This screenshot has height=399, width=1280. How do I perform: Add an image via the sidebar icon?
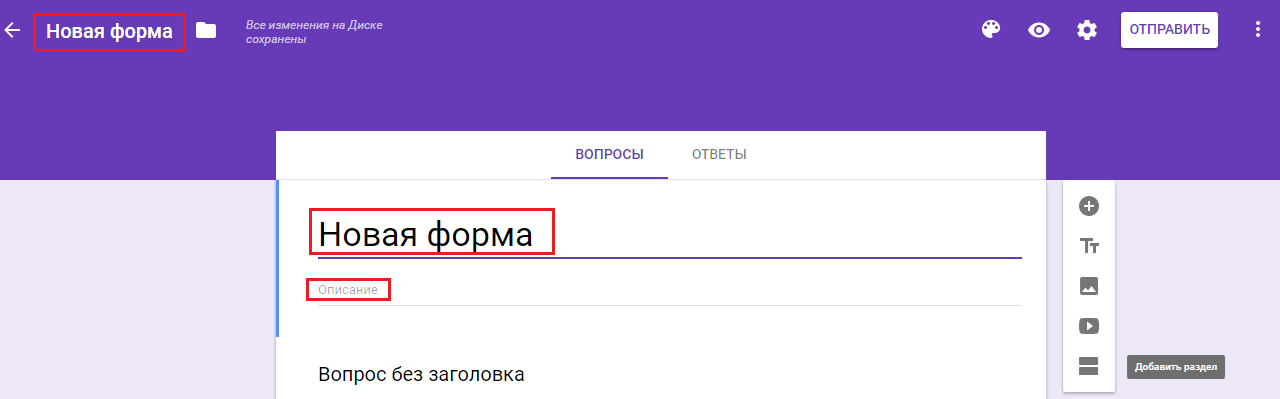point(1089,286)
